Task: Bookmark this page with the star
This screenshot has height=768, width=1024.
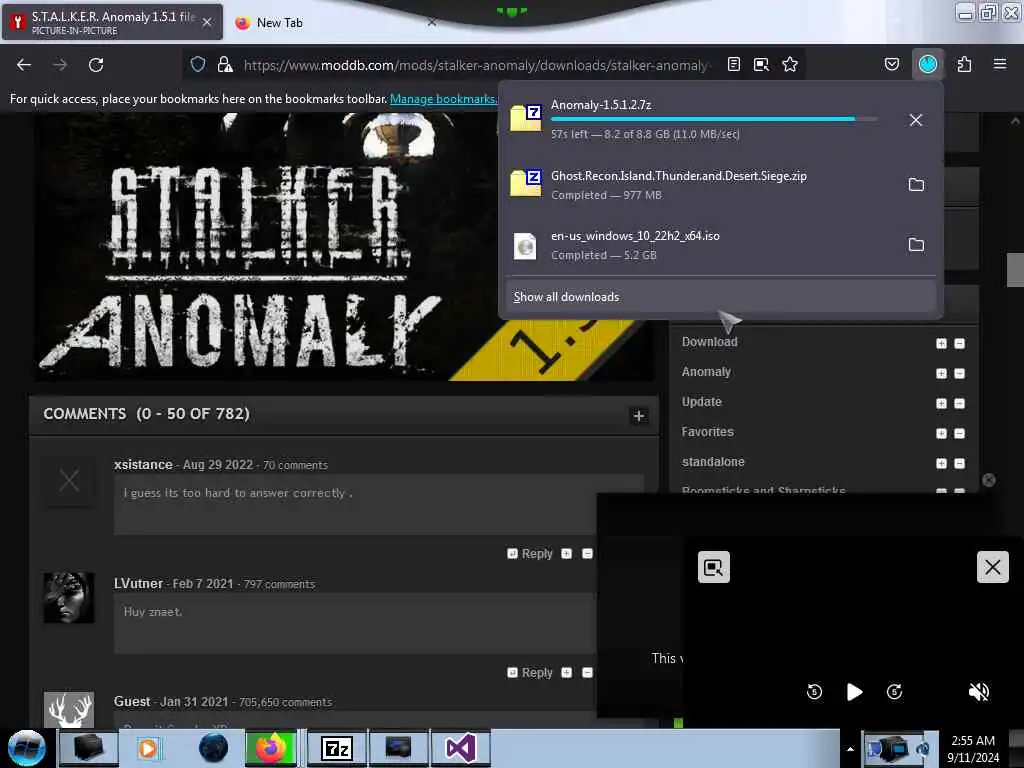Action: tap(790, 64)
